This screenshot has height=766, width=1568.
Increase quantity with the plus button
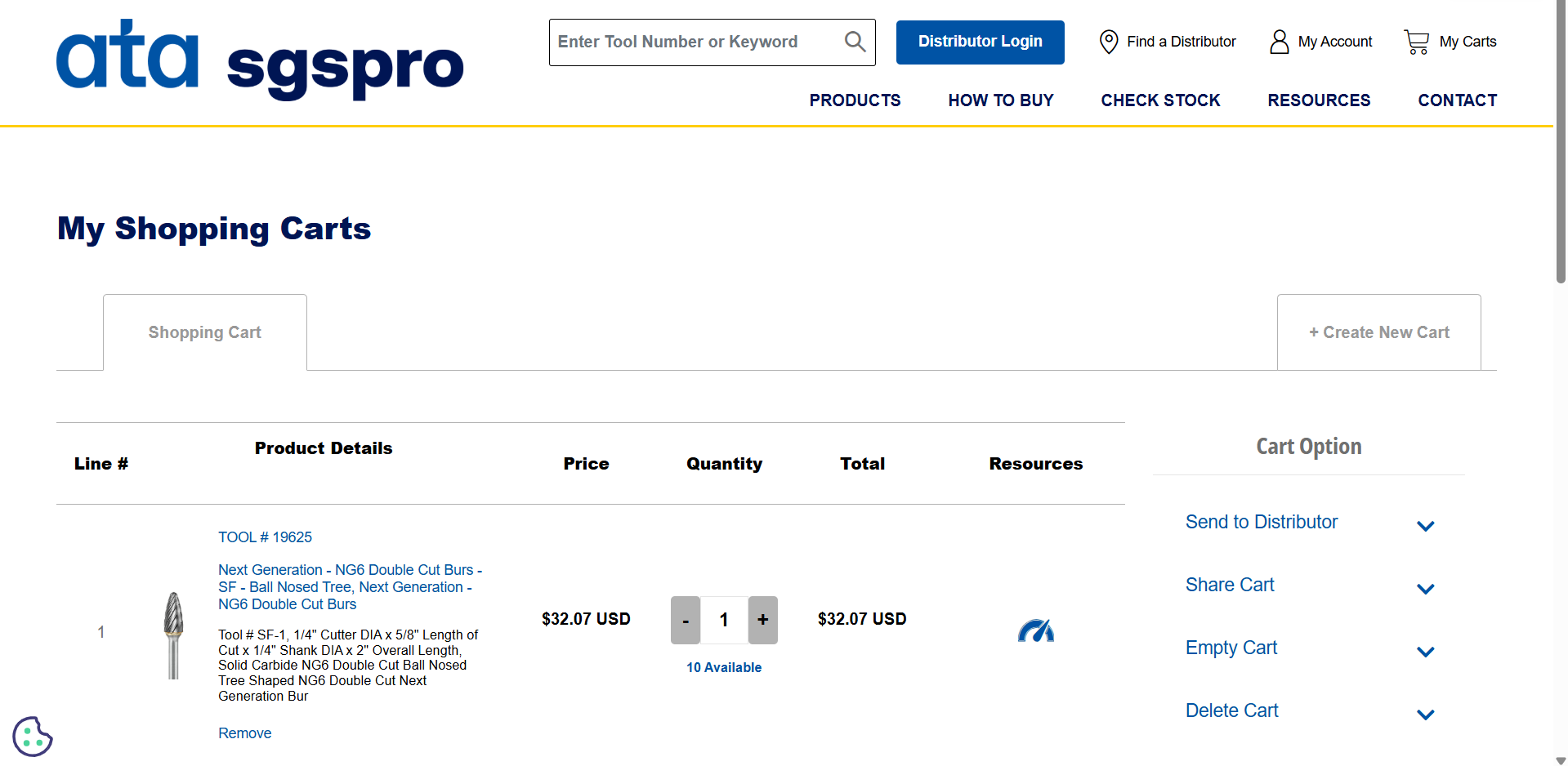pyautogui.click(x=762, y=620)
